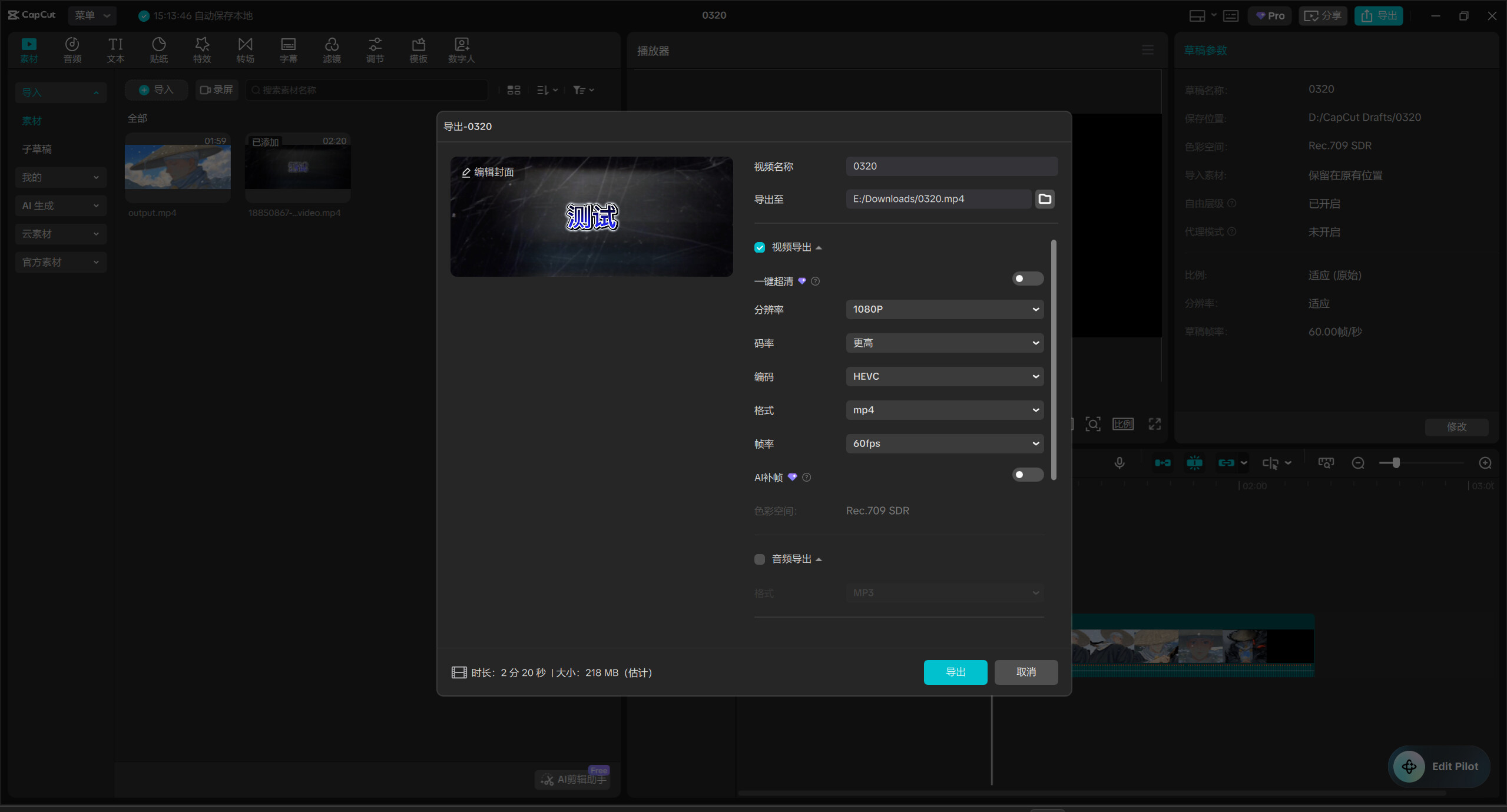Open the 特效 effects panel
This screenshot has height=812, width=1507.
tap(202, 50)
